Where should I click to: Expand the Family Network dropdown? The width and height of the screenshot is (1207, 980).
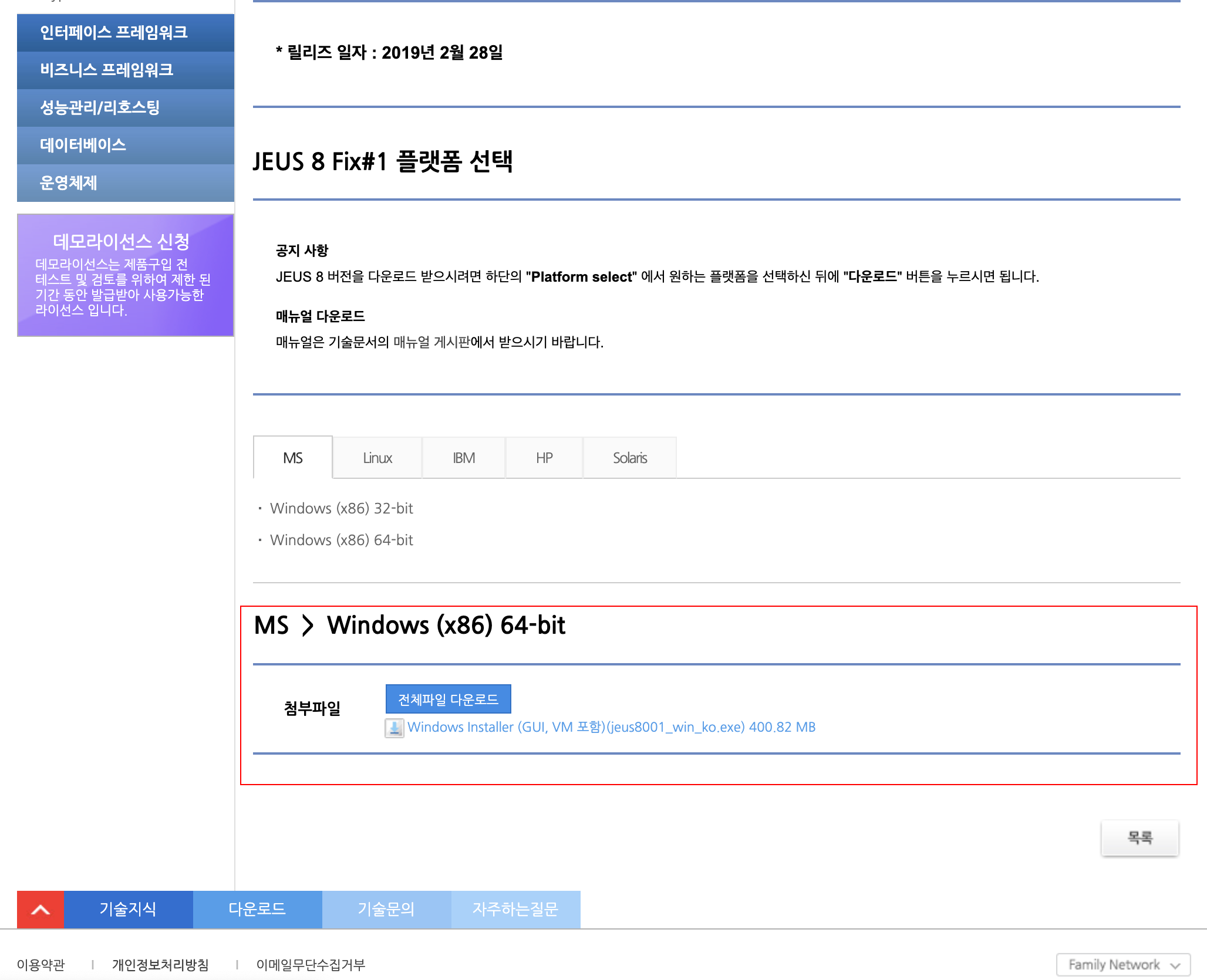(1122, 964)
